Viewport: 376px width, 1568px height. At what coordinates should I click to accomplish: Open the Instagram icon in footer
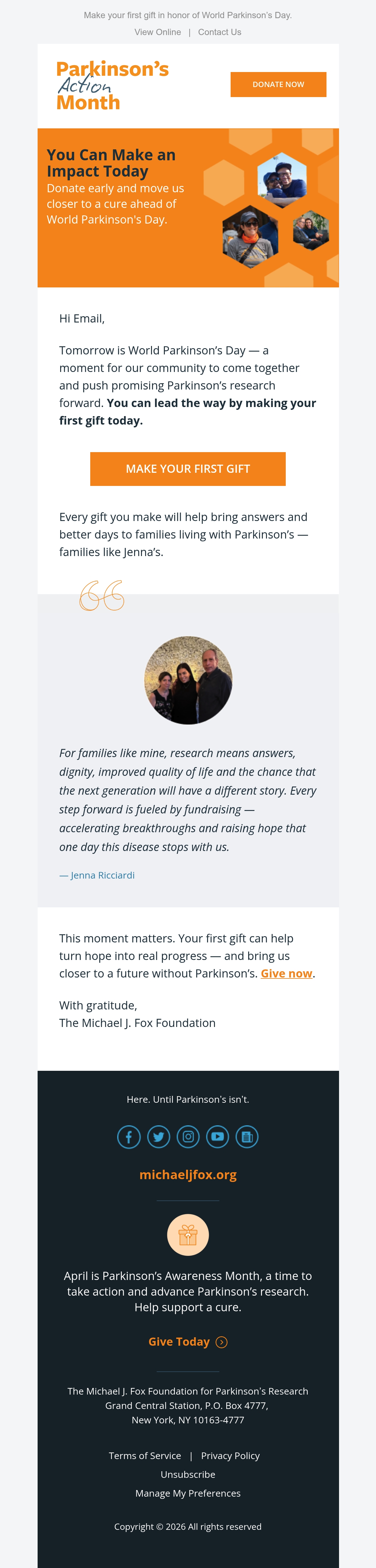188,1137
